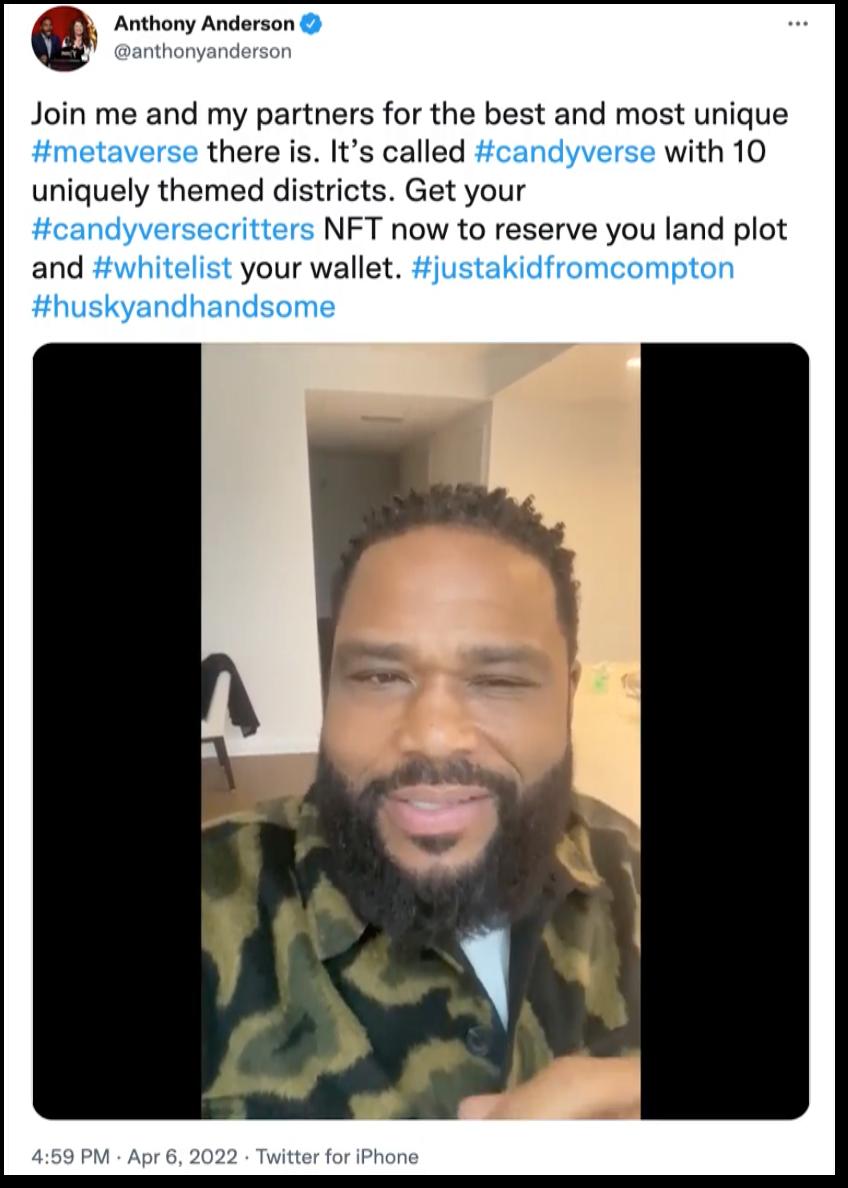Open the #candyversecritters hashtag
The image size is (848, 1188).
173,230
